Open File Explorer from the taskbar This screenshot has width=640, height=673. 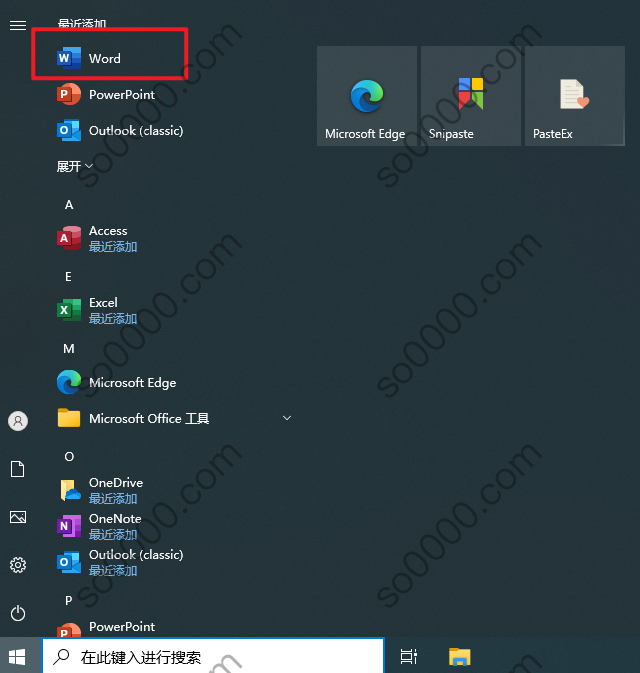pos(459,657)
